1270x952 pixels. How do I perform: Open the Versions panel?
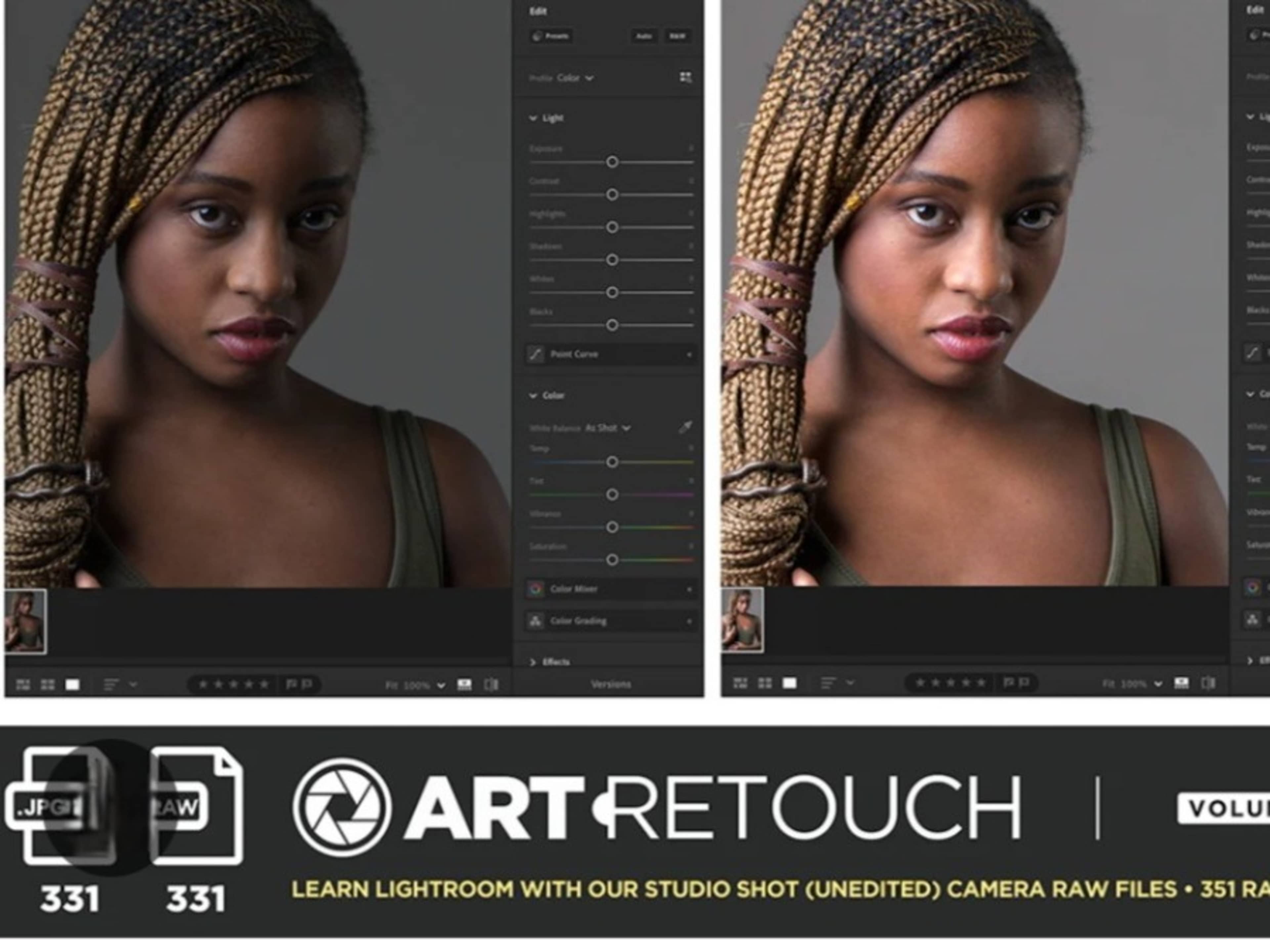tap(610, 684)
